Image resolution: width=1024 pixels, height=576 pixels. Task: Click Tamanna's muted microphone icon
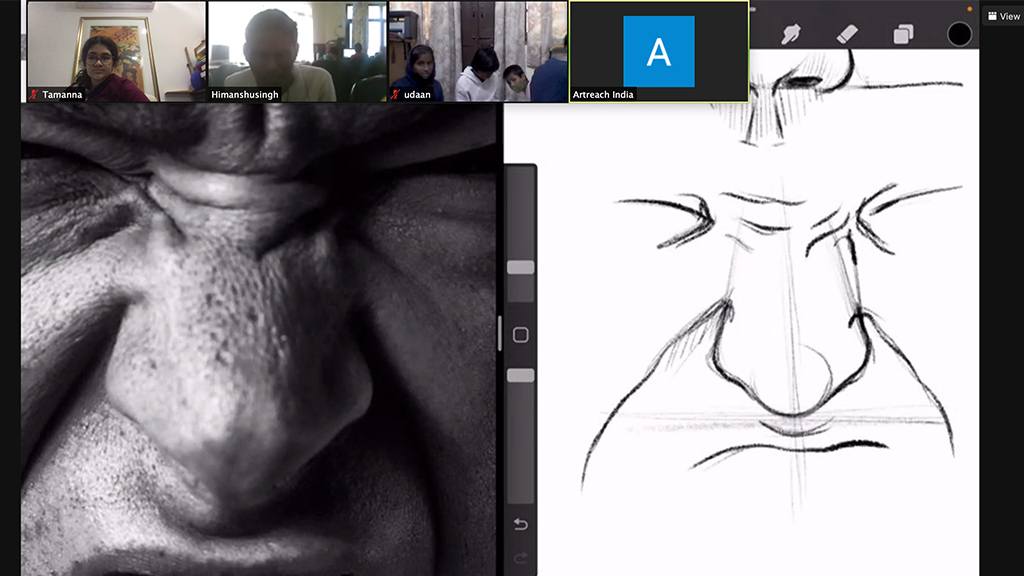pos(34,95)
